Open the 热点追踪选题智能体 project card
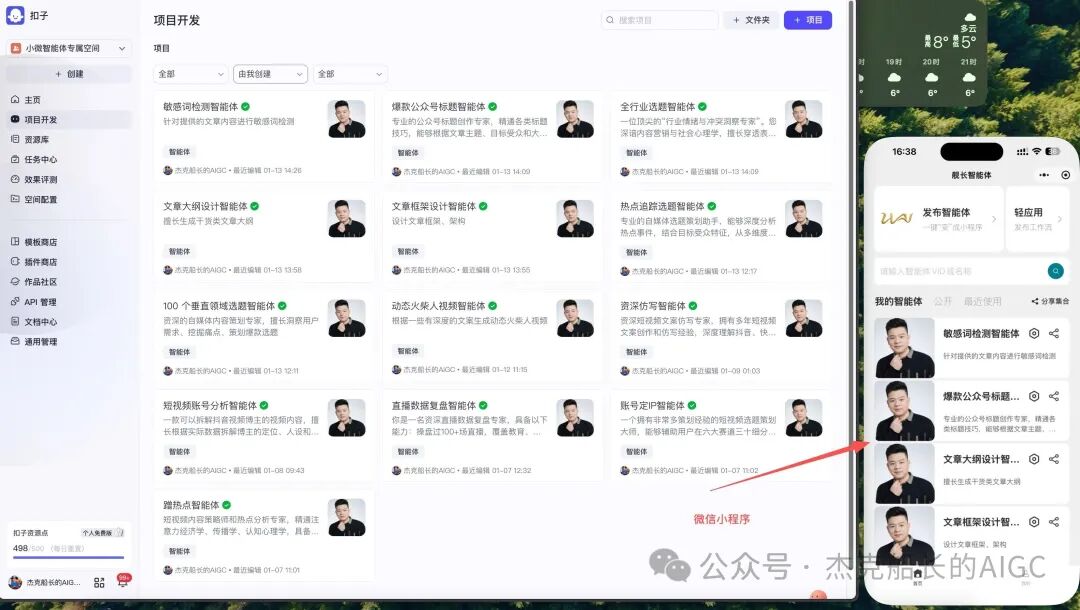The width and height of the screenshot is (1080, 610). (721, 238)
